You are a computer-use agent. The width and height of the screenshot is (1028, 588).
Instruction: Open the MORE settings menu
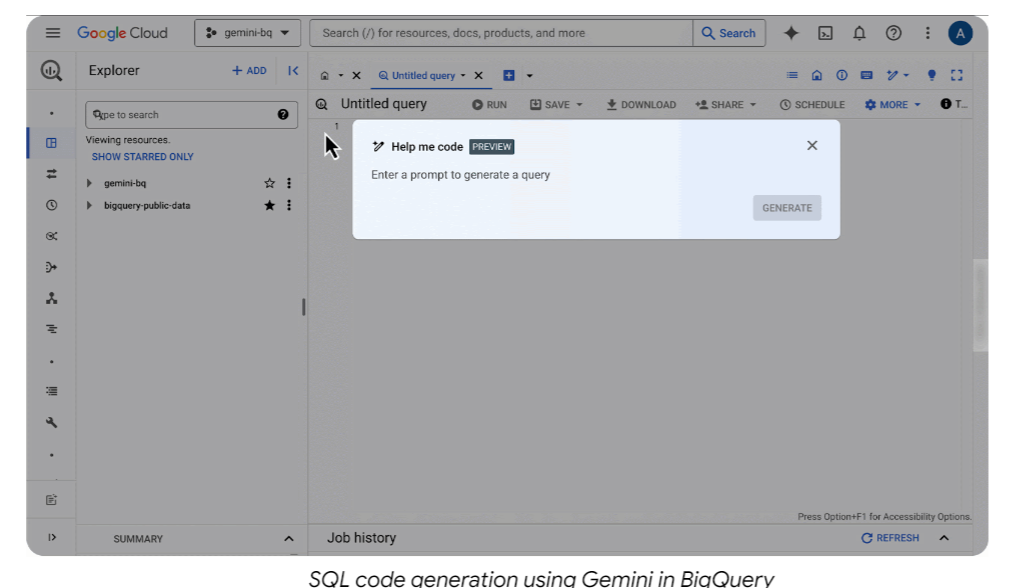tap(892, 105)
